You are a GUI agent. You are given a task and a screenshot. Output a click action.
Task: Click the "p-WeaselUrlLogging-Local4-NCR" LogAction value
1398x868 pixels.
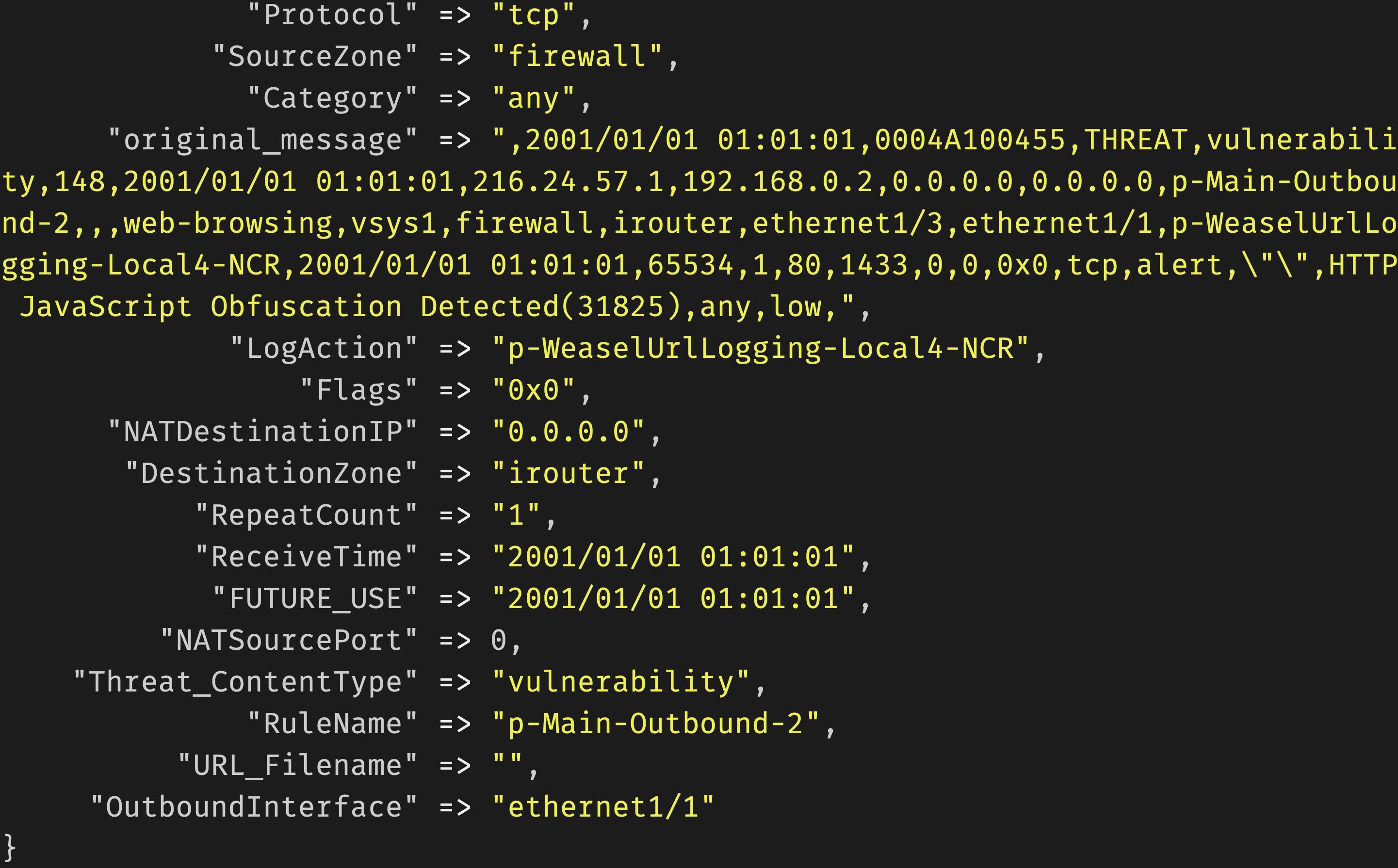click(761, 349)
